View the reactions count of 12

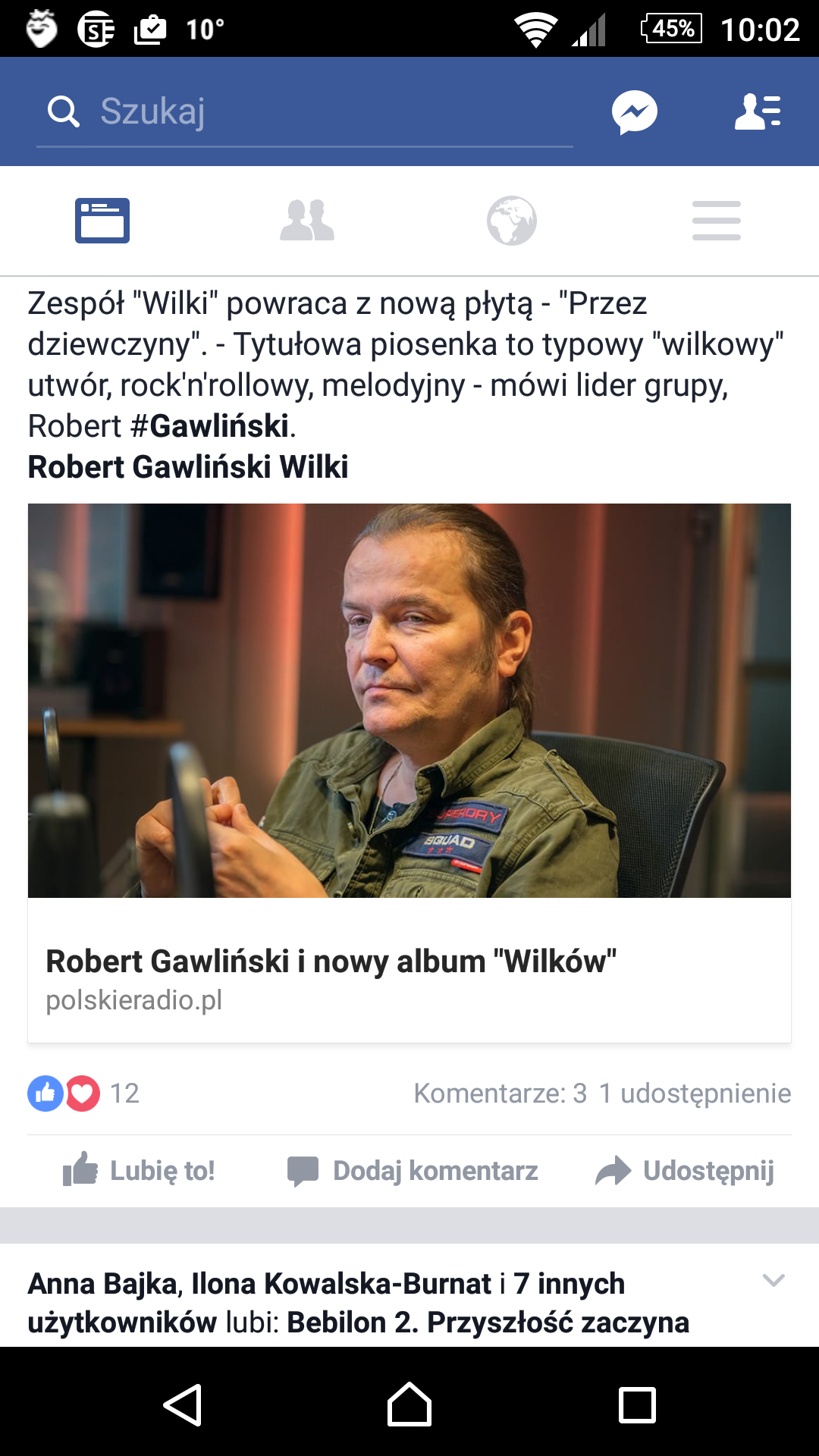point(83,1094)
